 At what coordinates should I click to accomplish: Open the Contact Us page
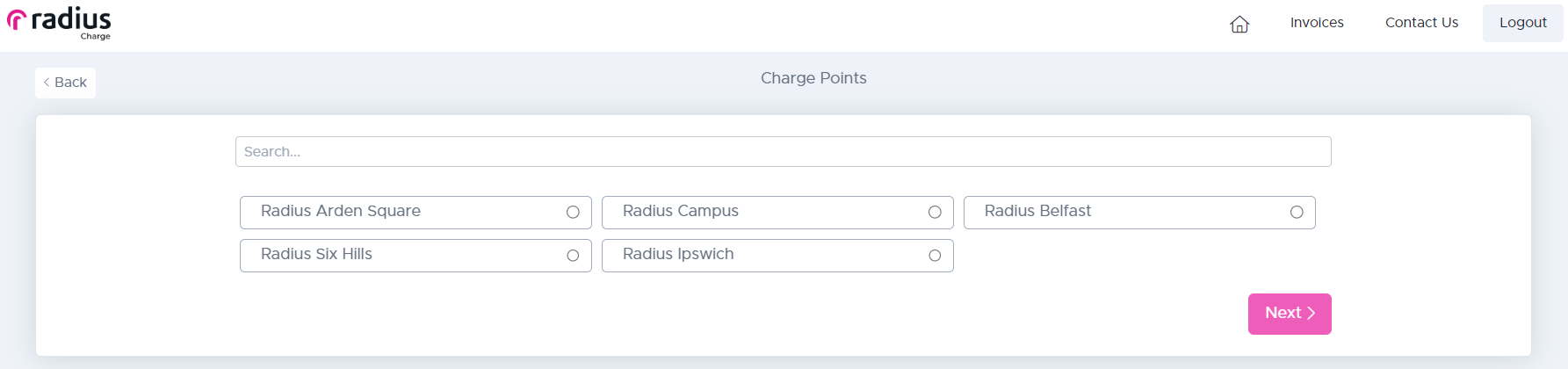click(1421, 23)
